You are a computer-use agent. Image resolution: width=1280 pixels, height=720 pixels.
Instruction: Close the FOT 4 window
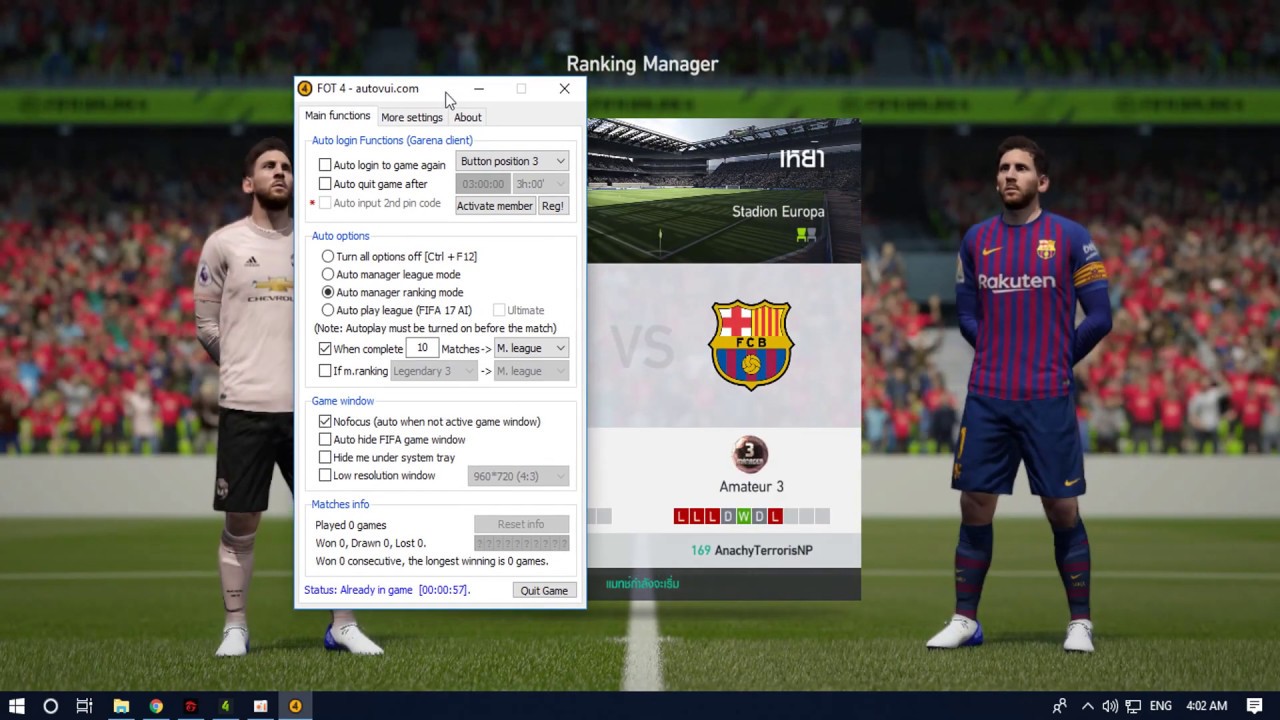click(564, 88)
